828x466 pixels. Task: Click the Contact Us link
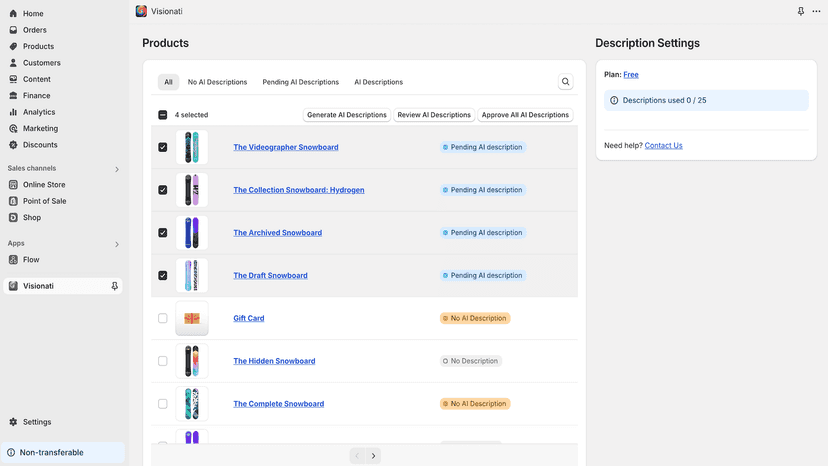[664, 146]
